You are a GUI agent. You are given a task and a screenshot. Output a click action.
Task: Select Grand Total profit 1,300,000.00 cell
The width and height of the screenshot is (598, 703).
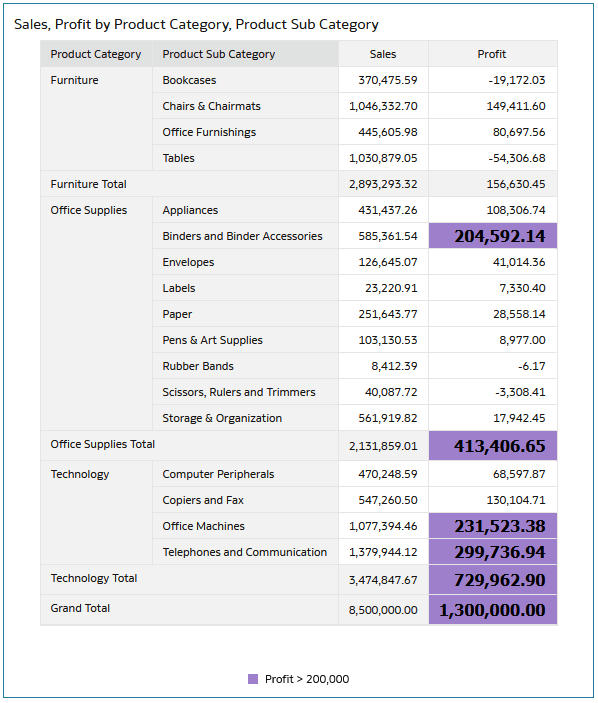pyautogui.click(x=493, y=610)
